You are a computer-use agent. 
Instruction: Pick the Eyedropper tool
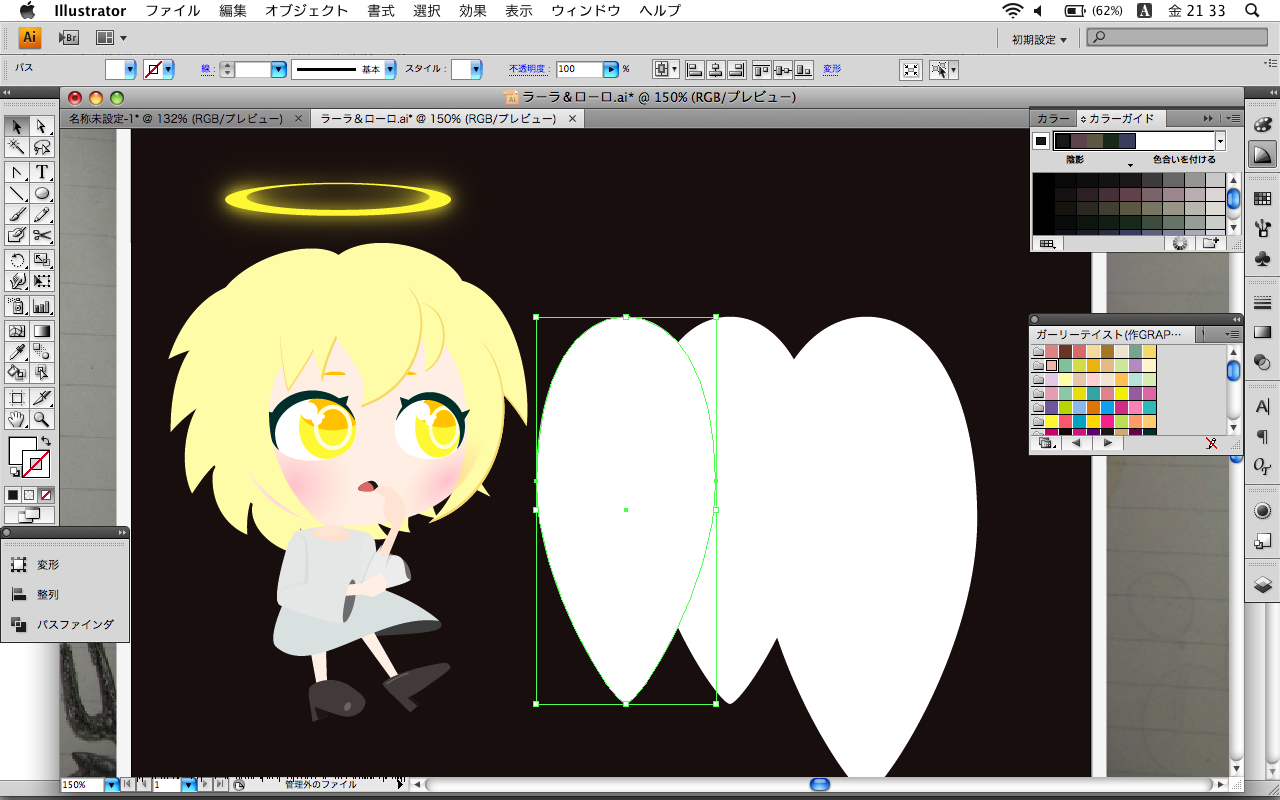click(x=17, y=352)
